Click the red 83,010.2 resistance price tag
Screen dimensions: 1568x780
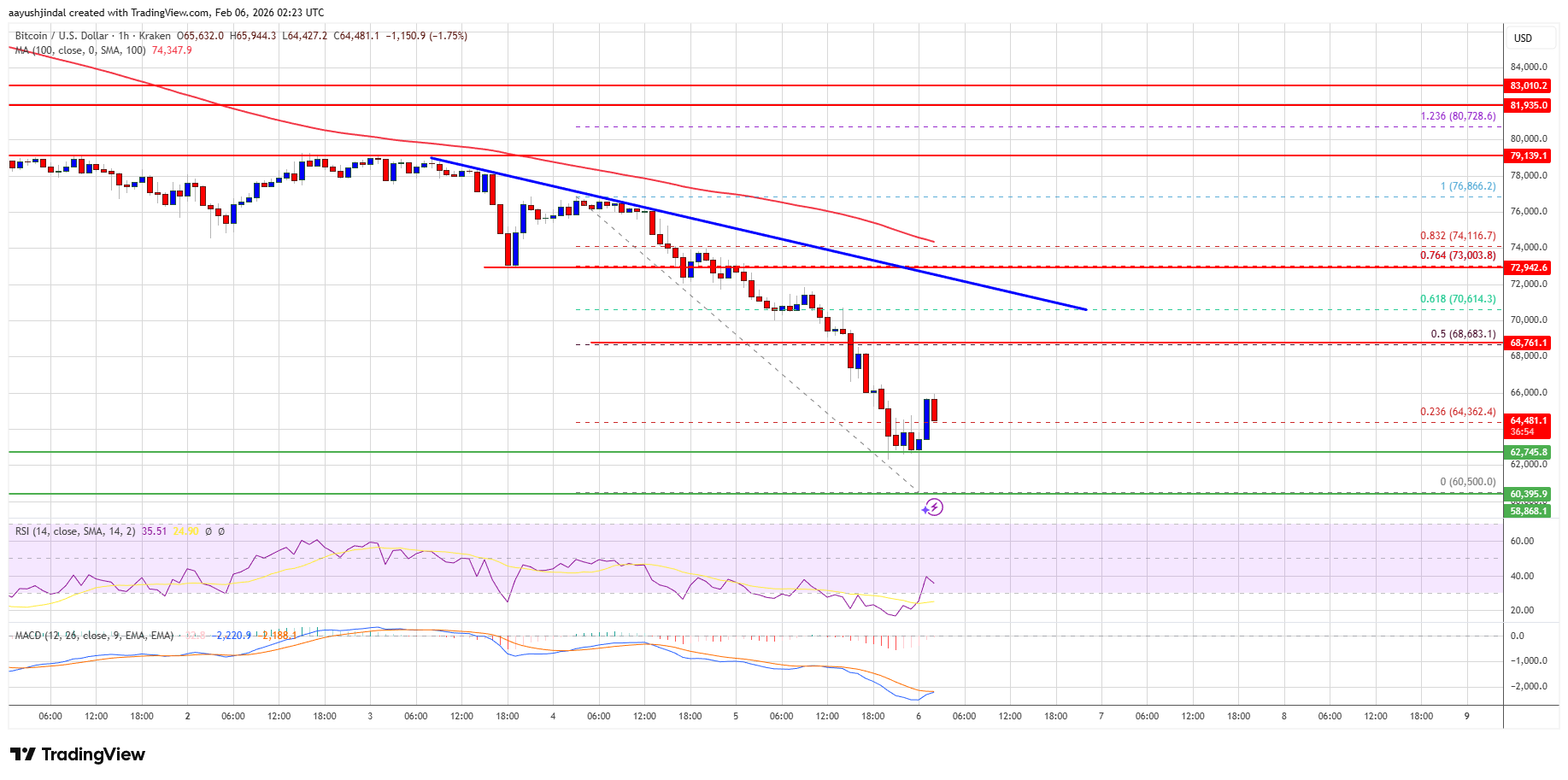[1528, 86]
